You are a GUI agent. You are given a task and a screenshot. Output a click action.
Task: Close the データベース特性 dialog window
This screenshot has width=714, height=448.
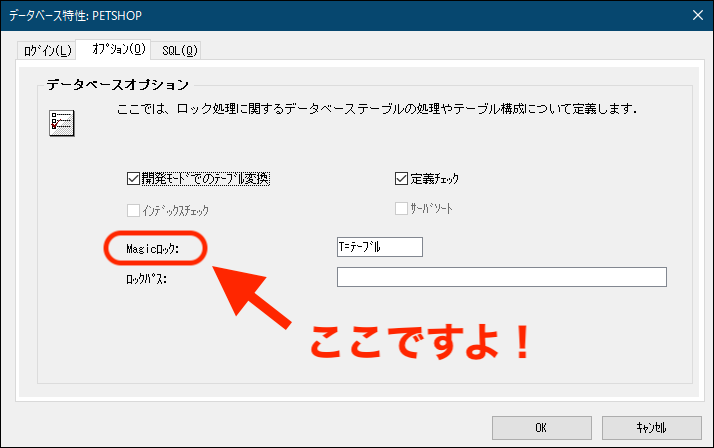(696, 14)
